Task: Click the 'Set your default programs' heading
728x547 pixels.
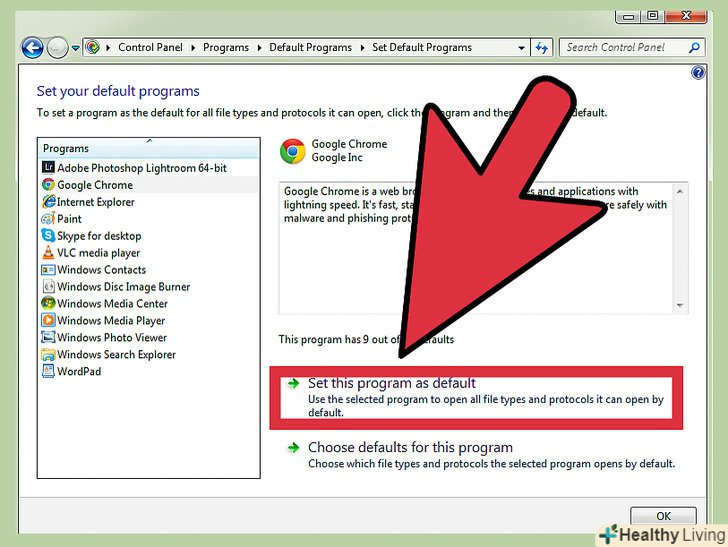Action: (x=118, y=91)
